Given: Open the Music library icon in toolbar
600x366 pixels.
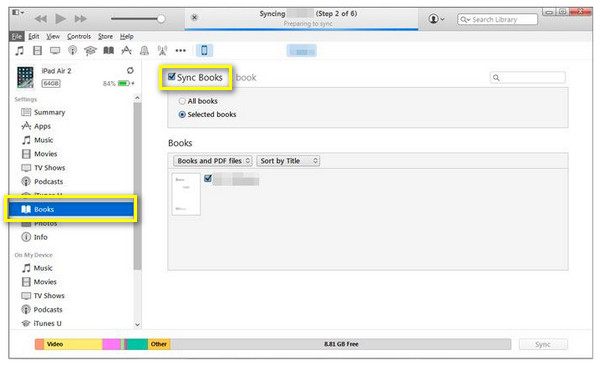Looking at the screenshot, I should [20, 51].
